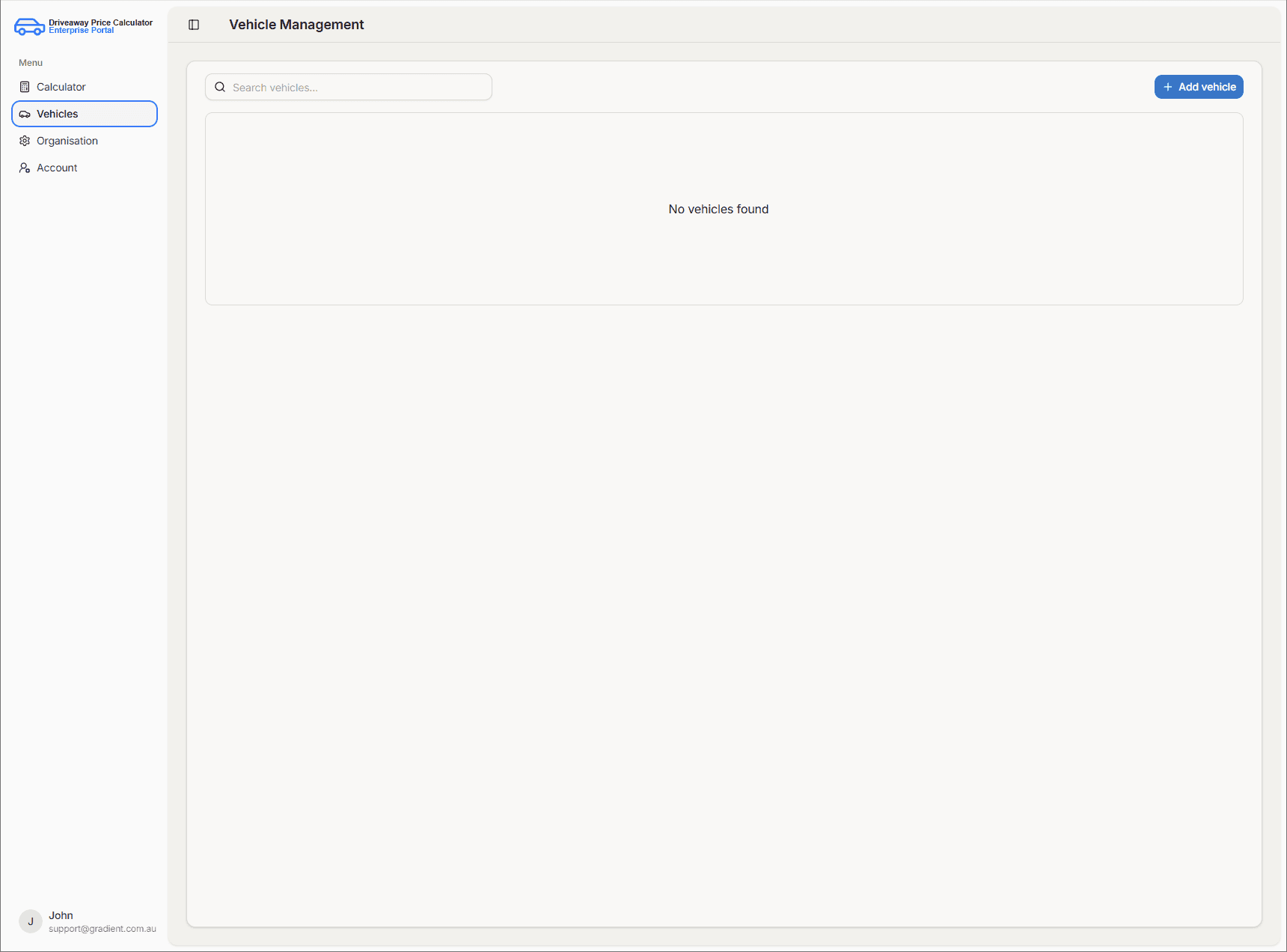Open the Account menu item
1287x952 pixels.
coord(57,168)
